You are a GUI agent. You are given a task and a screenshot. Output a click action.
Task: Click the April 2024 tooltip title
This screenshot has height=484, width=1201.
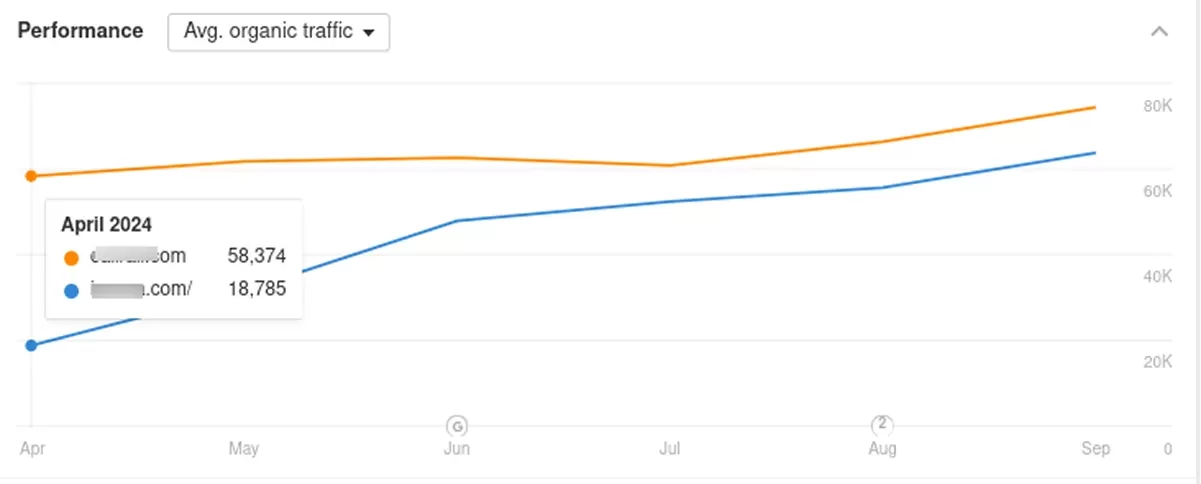pyautogui.click(x=106, y=224)
